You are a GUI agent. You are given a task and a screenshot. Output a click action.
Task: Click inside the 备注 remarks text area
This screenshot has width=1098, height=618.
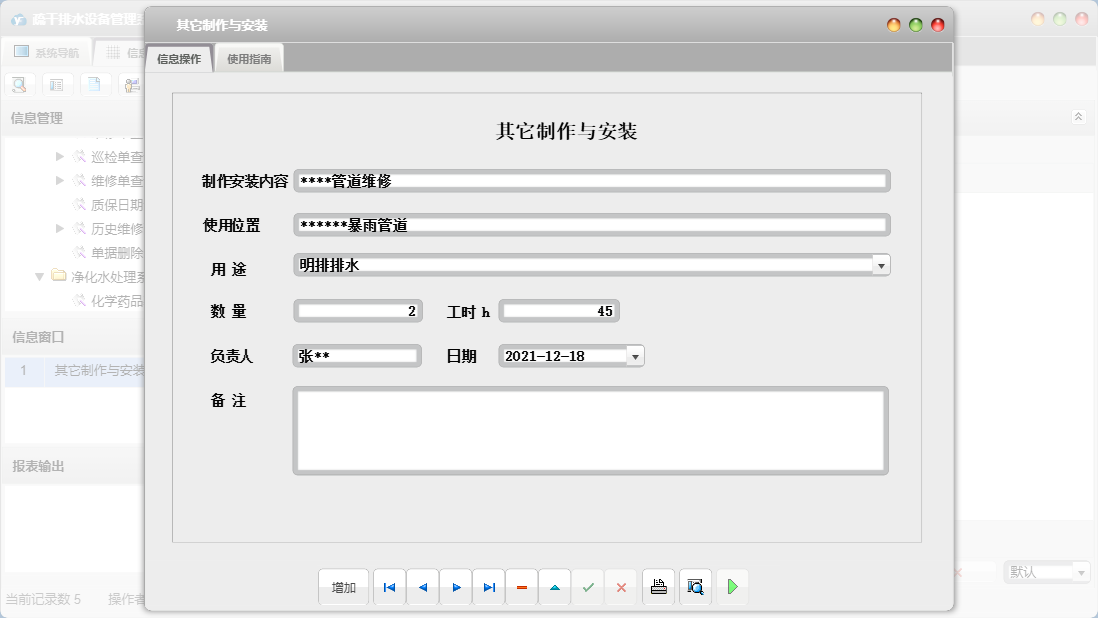pos(588,430)
